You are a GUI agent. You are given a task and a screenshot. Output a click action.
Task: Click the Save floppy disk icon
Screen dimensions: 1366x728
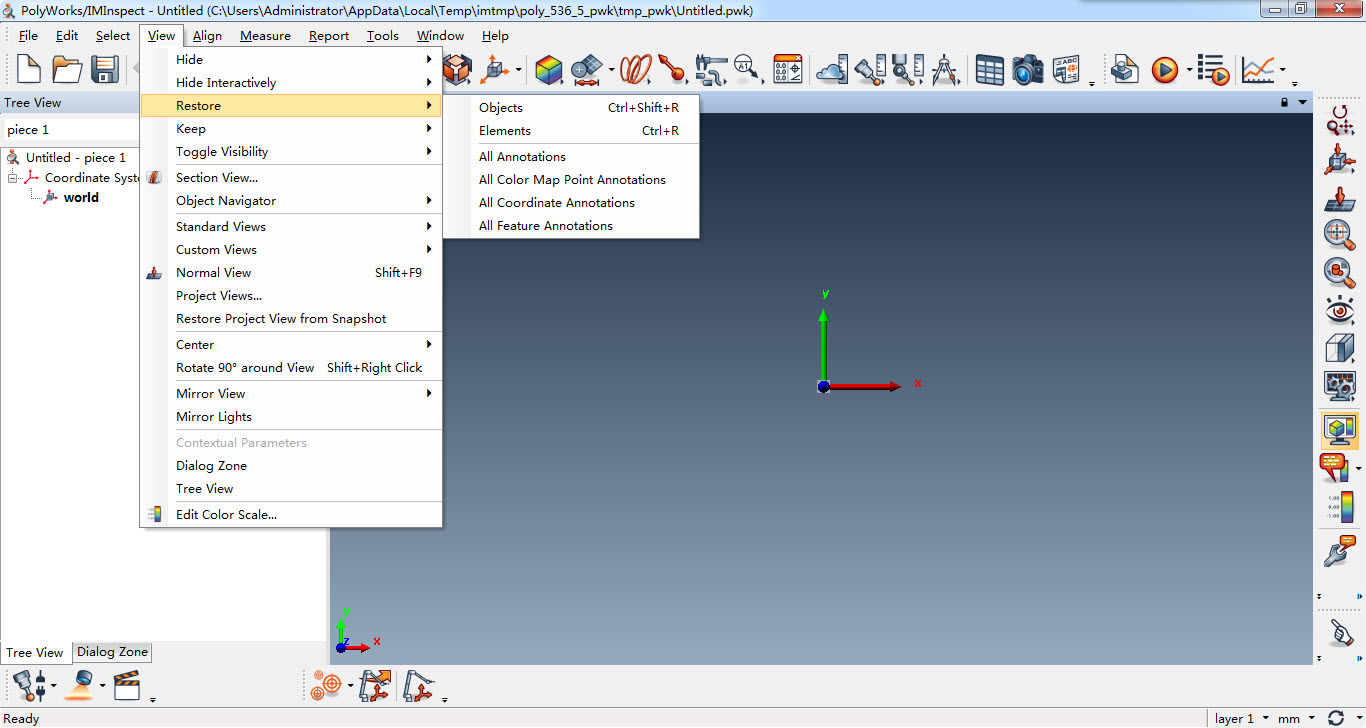coord(105,69)
